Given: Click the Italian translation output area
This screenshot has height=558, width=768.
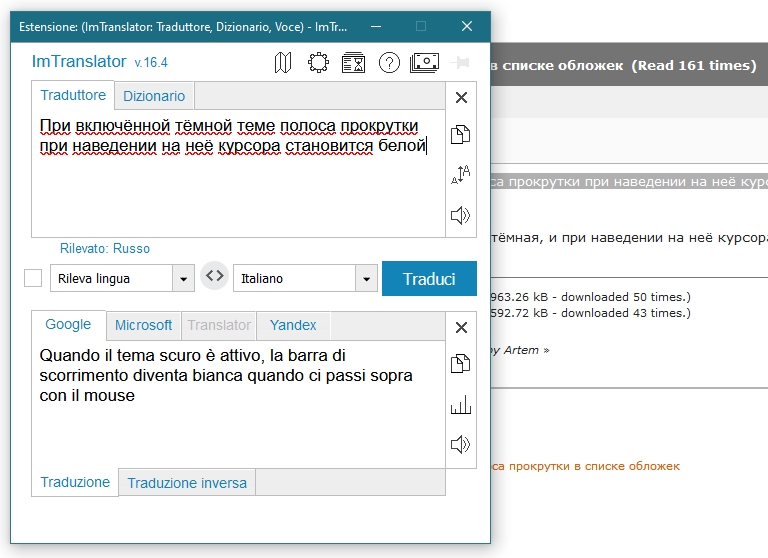Looking at the screenshot, I should click(239, 404).
